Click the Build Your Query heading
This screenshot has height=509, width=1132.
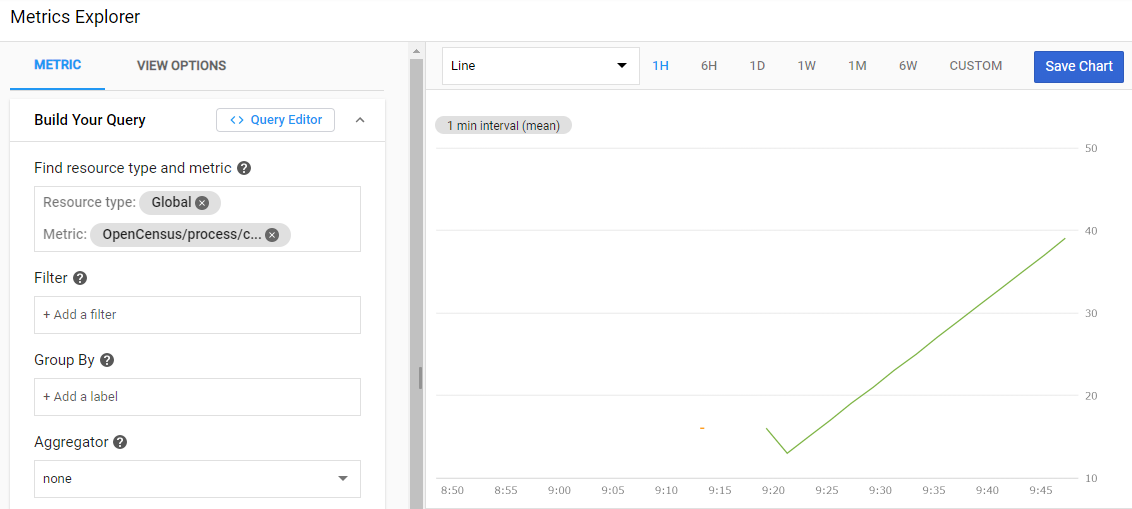(x=90, y=120)
